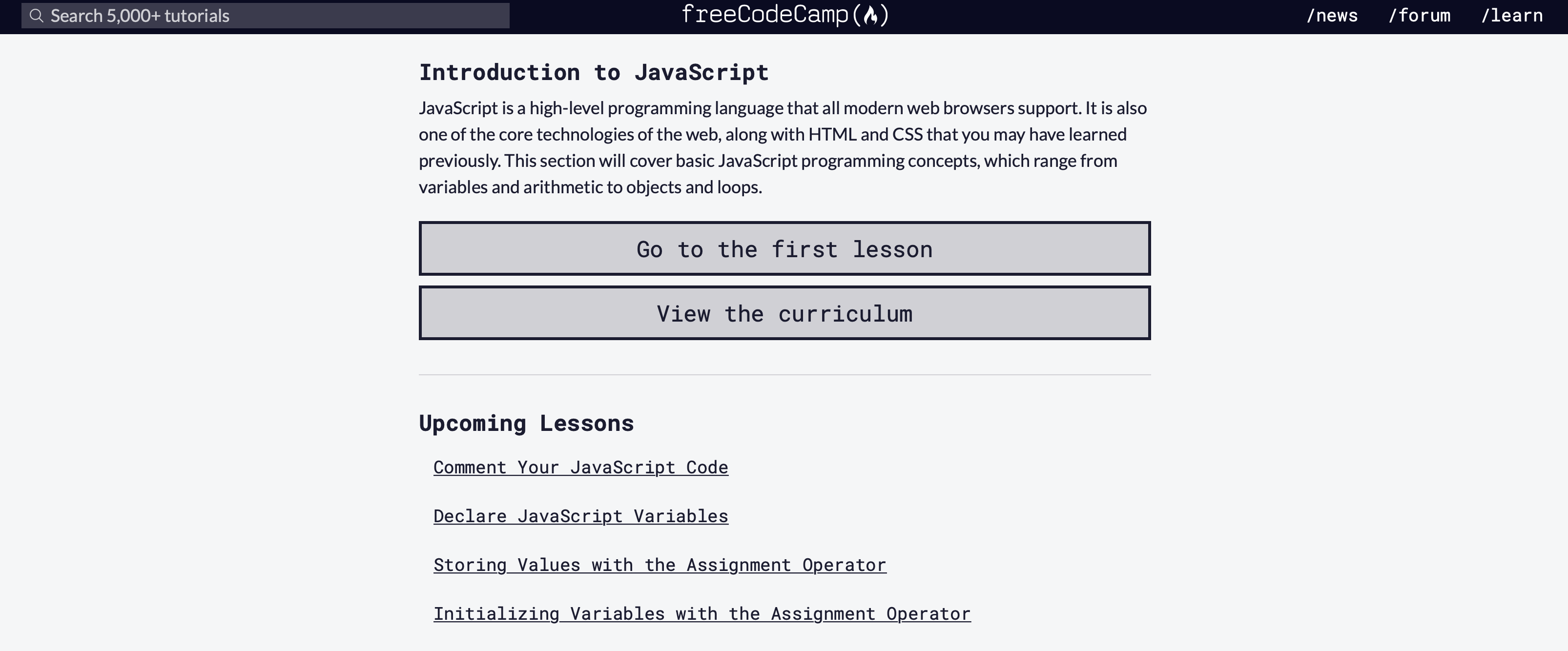This screenshot has width=1568, height=651.
Task: Click the Introduction to JavaScript heading
Action: click(x=594, y=72)
